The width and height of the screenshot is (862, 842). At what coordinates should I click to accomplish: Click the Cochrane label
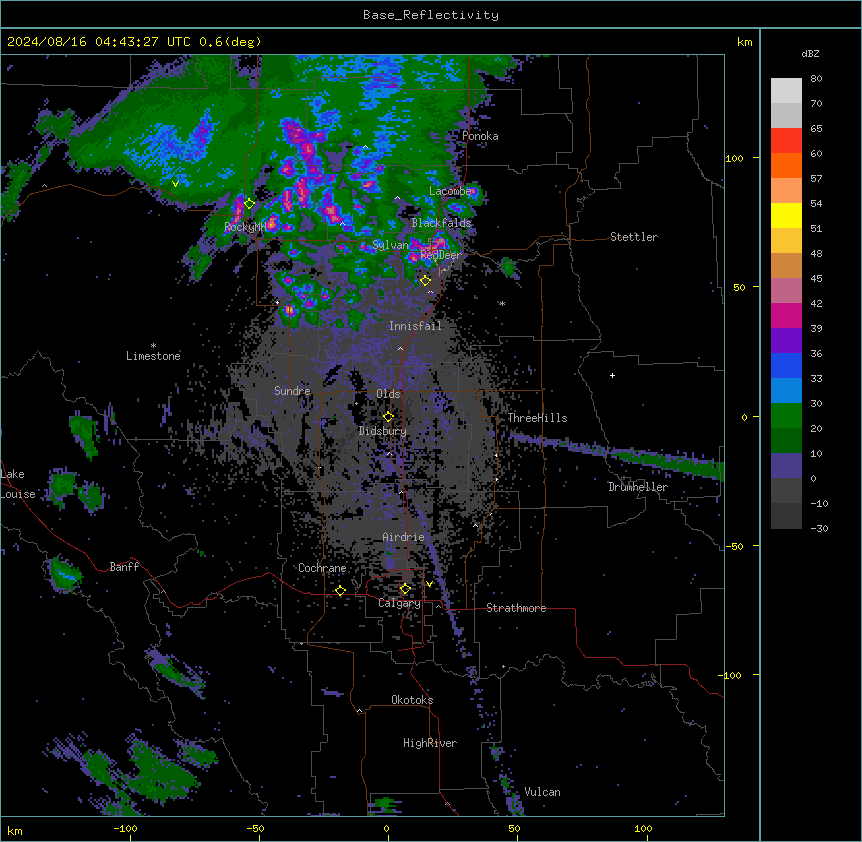(x=322, y=568)
